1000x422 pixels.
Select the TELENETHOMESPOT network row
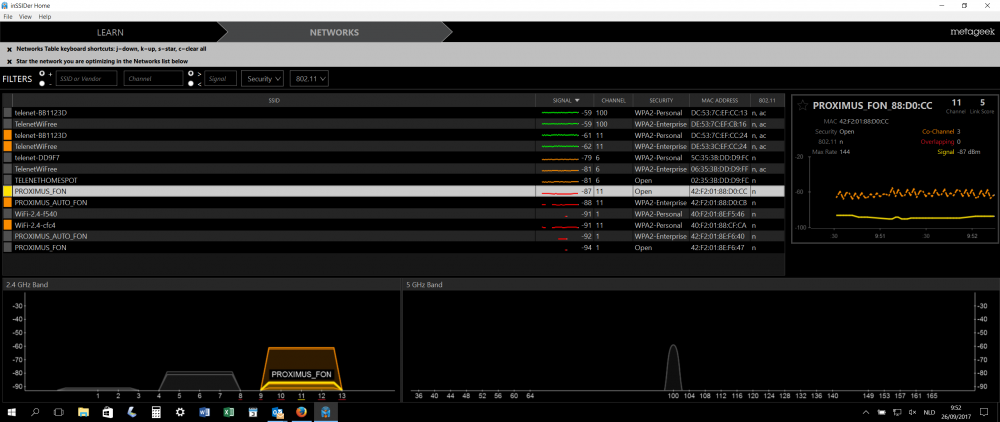click(393, 180)
